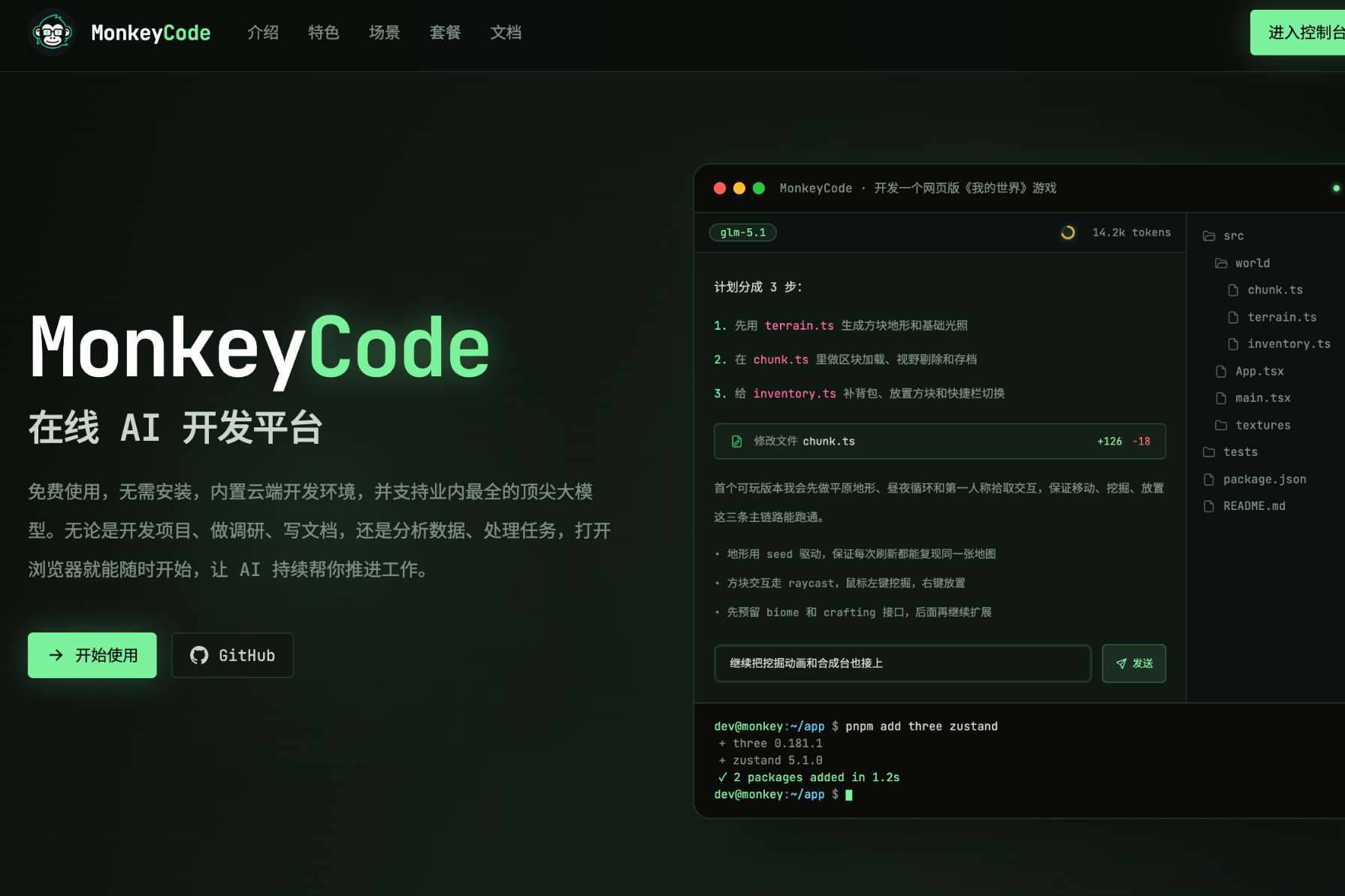The height and width of the screenshot is (896, 1345).
Task: Click the terminal command pnpm add three zustand
Action: click(921, 726)
